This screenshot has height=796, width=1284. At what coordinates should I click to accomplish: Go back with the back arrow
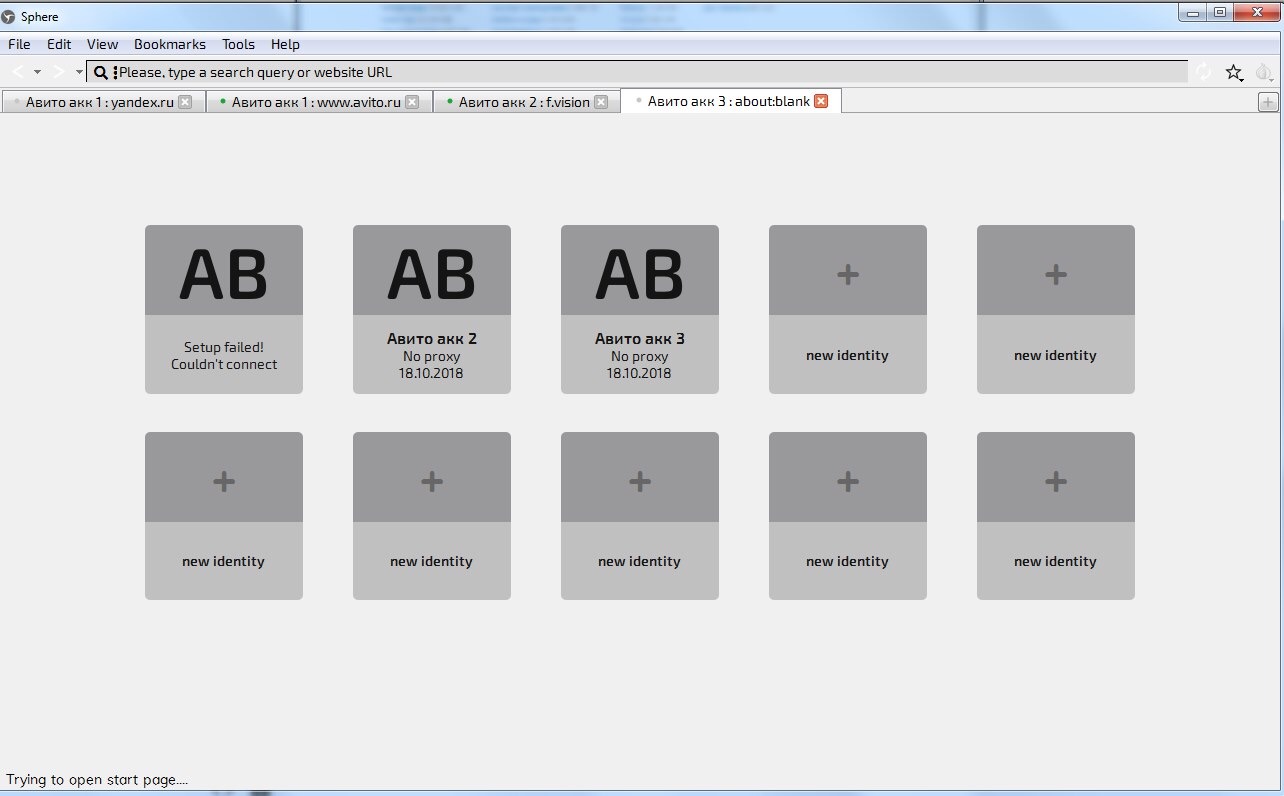coord(18,72)
